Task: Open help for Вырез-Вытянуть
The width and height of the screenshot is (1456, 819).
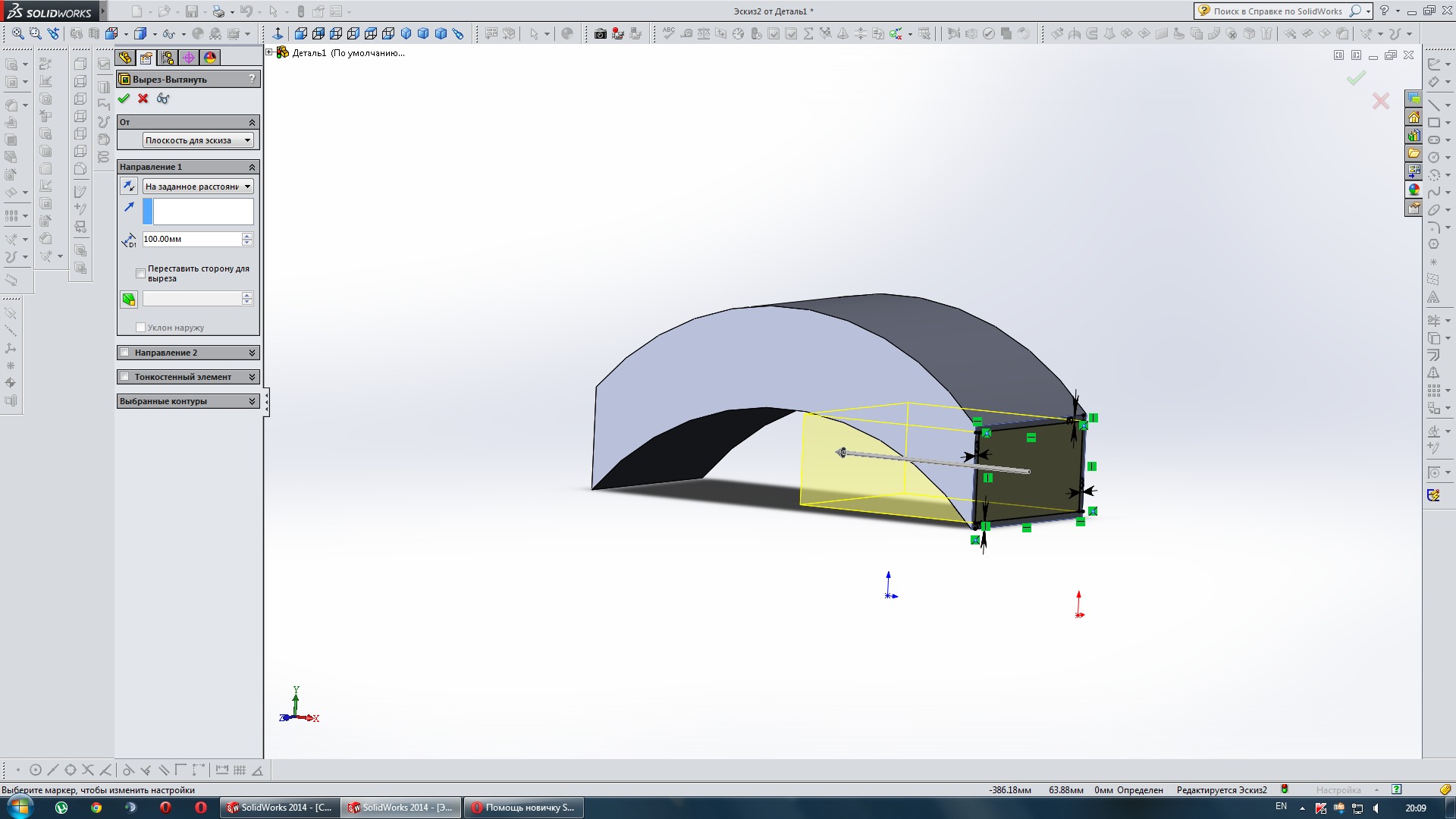Action: click(252, 79)
